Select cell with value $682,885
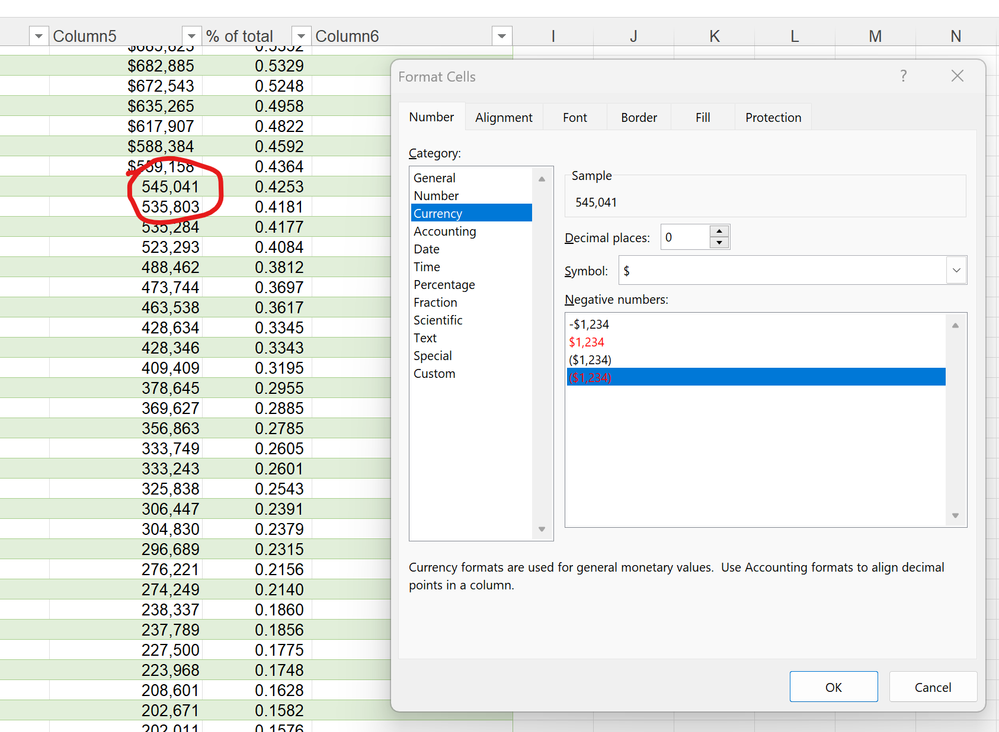 (126, 66)
